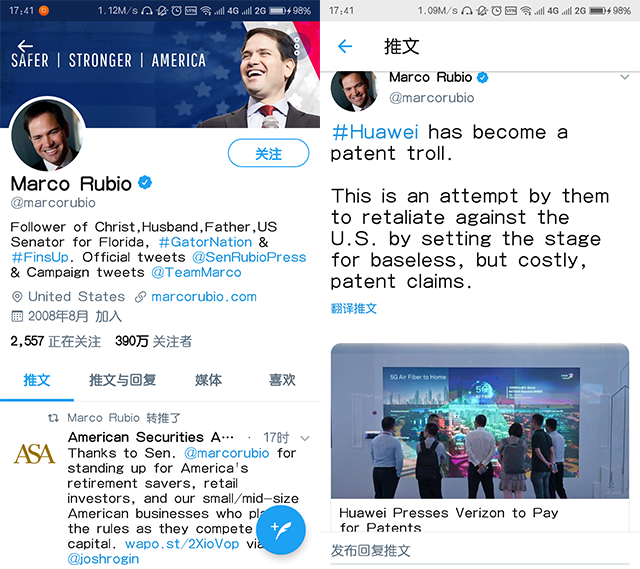This screenshot has height=569, width=640.
Task: Open the 喜欢 tab
Action: [282, 380]
